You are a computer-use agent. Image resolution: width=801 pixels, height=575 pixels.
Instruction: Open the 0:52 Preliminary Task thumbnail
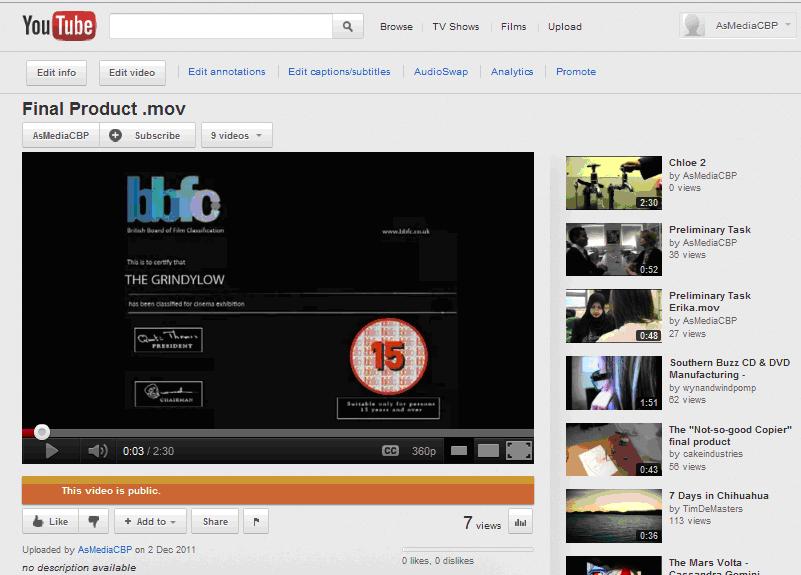614,249
